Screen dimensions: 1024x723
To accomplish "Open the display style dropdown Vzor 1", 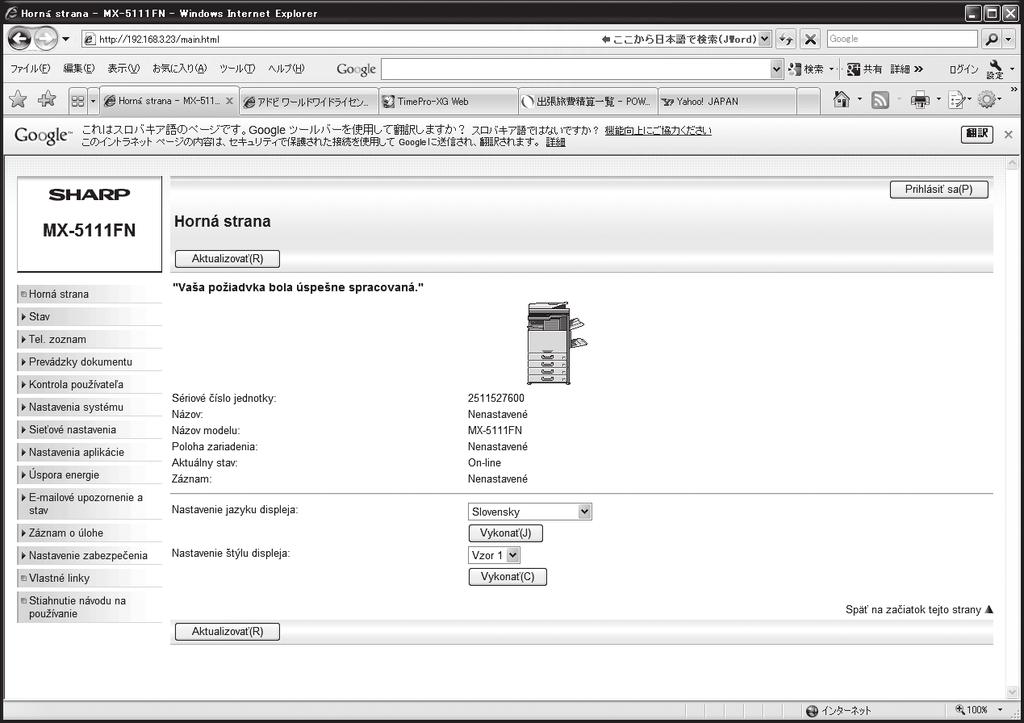I will point(494,555).
